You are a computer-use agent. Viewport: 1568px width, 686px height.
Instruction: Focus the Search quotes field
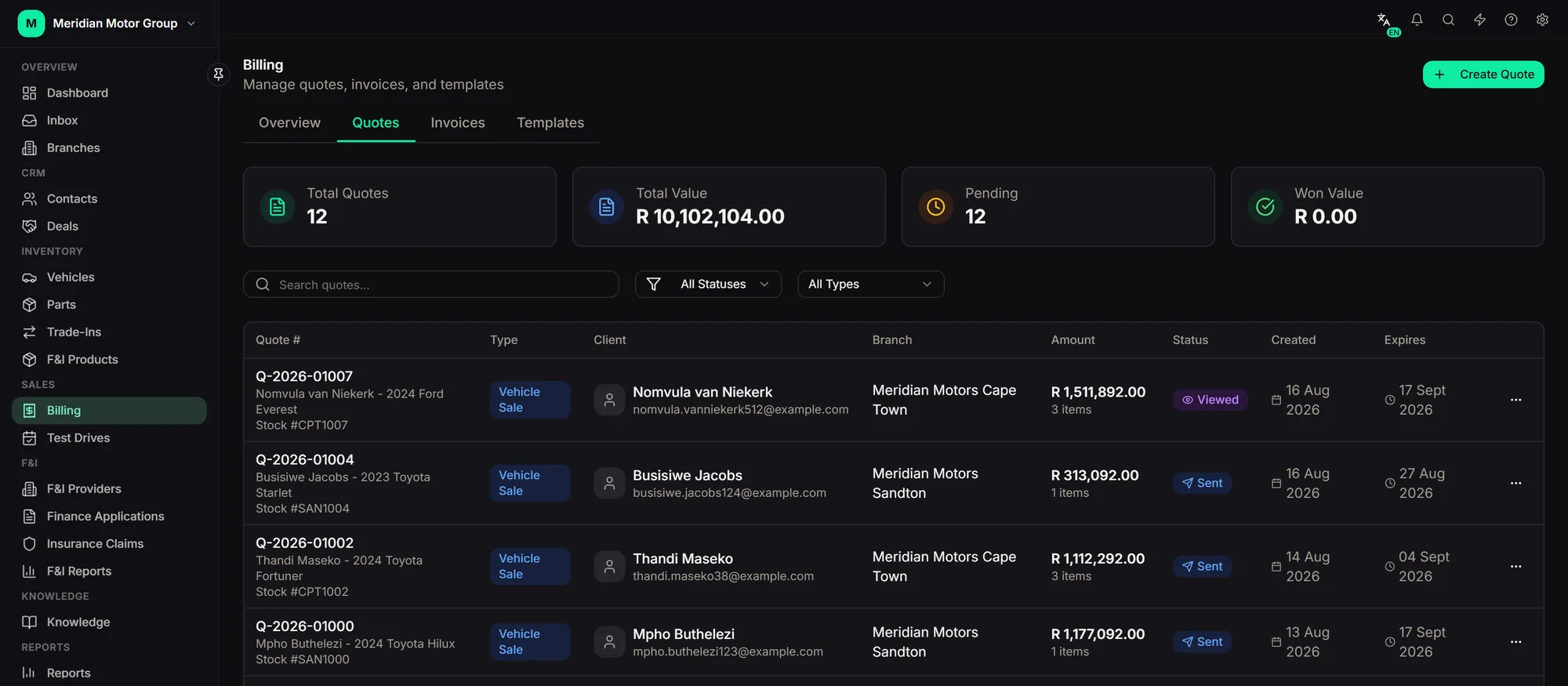tap(430, 284)
